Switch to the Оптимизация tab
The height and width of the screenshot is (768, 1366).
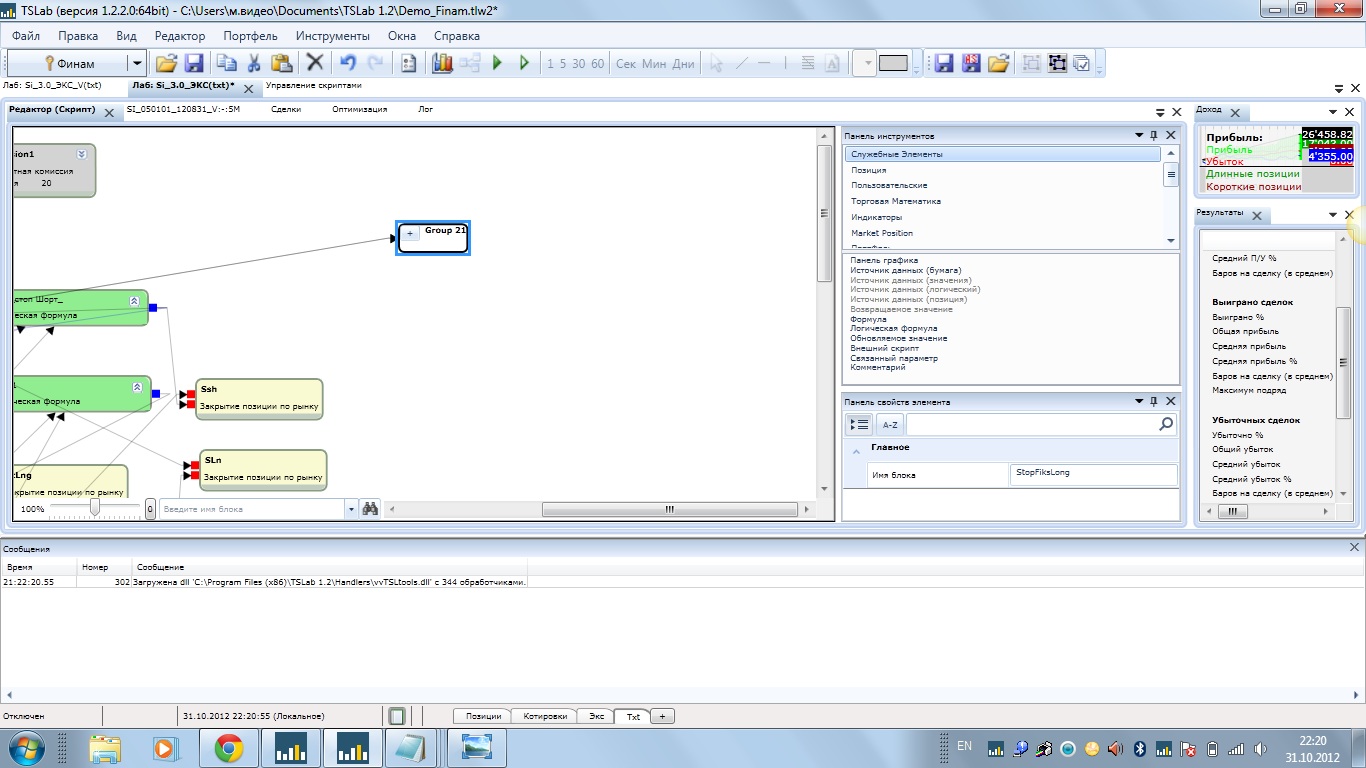pyautogui.click(x=359, y=109)
